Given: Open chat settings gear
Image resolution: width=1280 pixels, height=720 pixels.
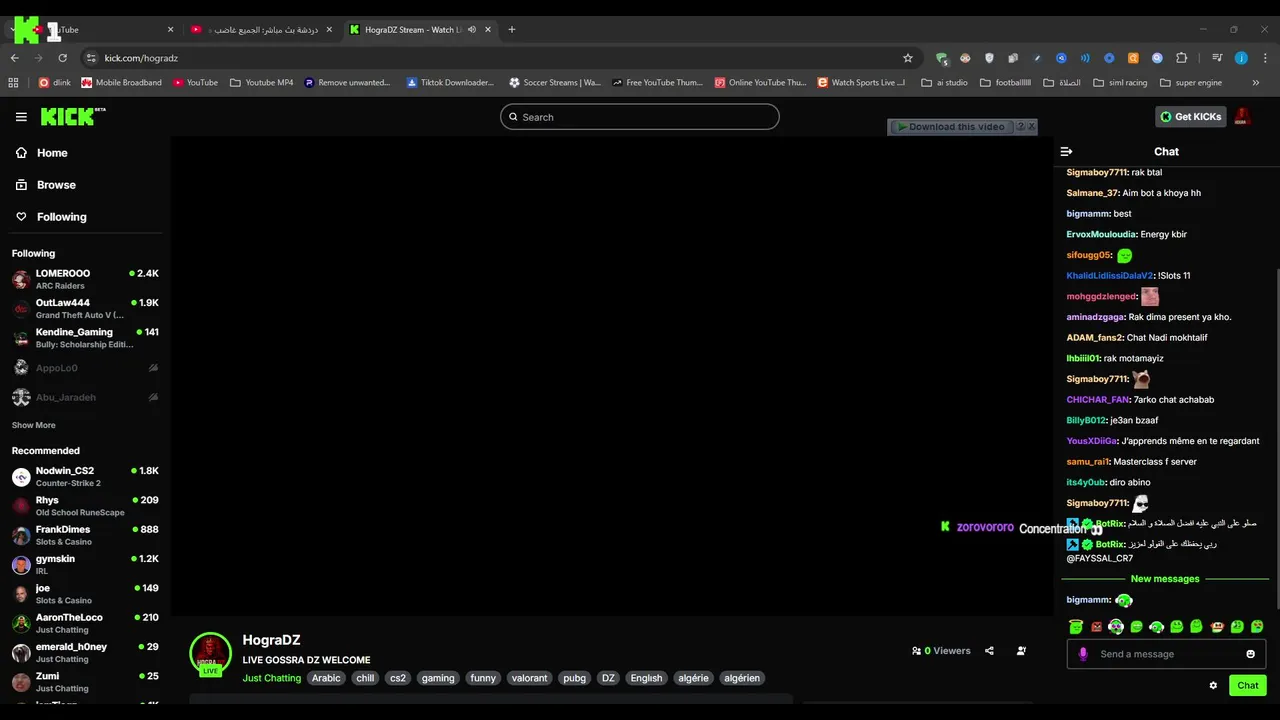Looking at the screenshot, I should pos(1213,686).
